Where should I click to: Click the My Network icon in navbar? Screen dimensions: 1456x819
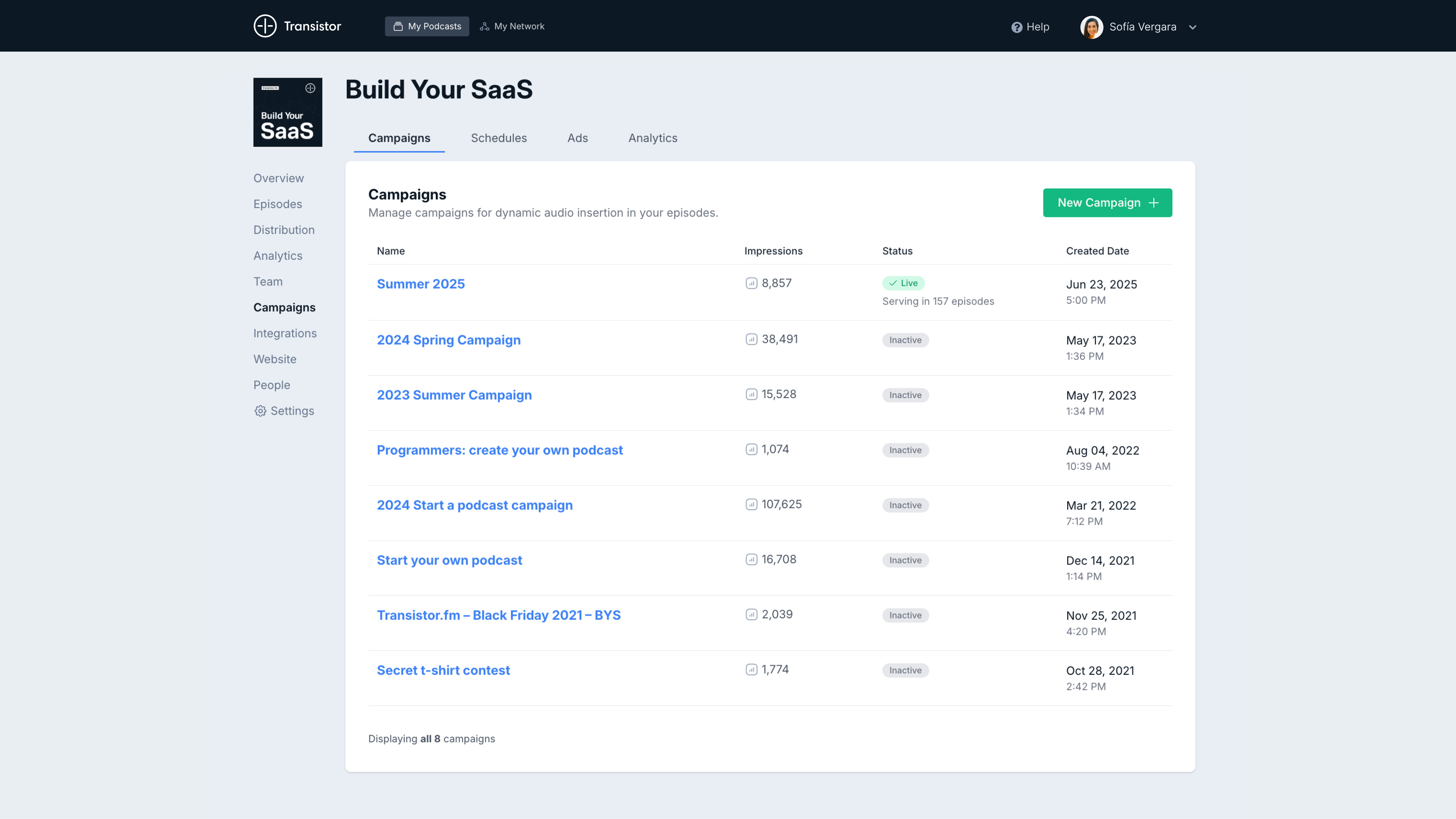click(x=484, y=26)
